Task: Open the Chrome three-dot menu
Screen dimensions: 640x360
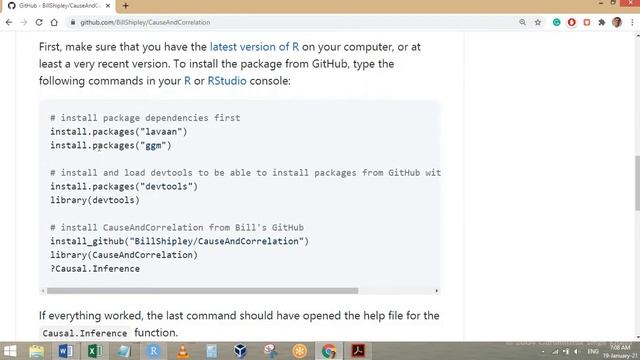Action: [632, 22]
